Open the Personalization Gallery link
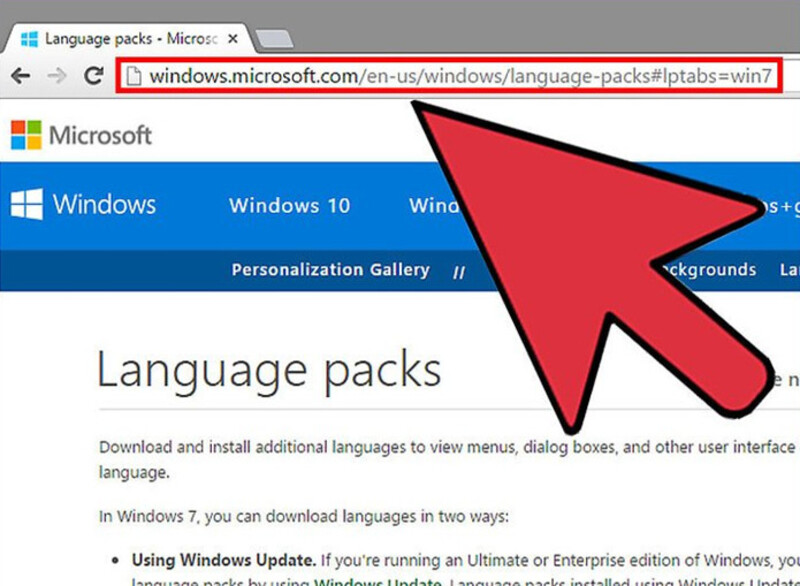Image resolution: width=800 pixels, height=586 pixels. coord(331,269)
